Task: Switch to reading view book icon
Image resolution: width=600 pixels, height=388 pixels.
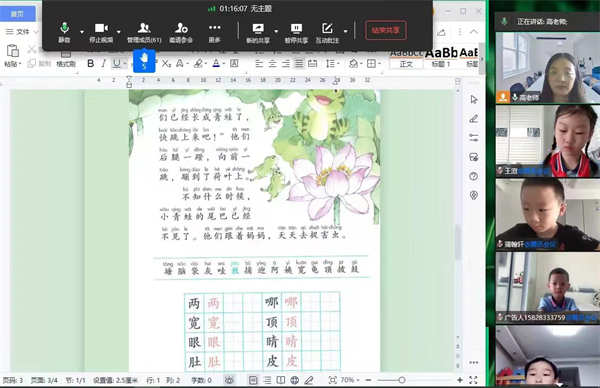Action: coord(280,380)
